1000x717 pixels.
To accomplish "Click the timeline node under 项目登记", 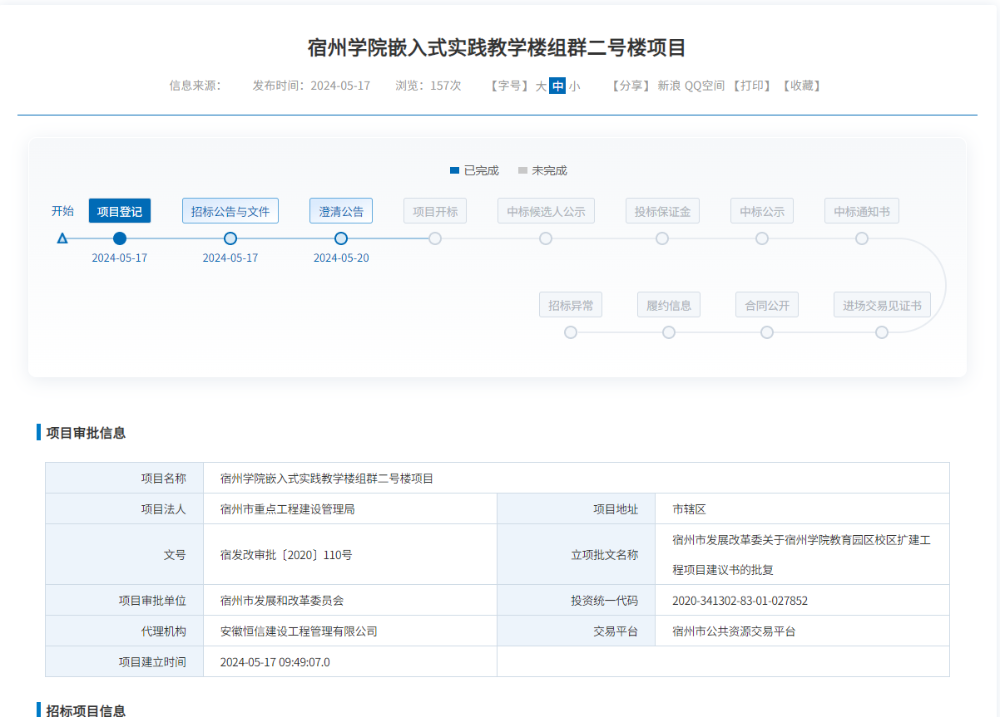I will [x=119, y=239].
